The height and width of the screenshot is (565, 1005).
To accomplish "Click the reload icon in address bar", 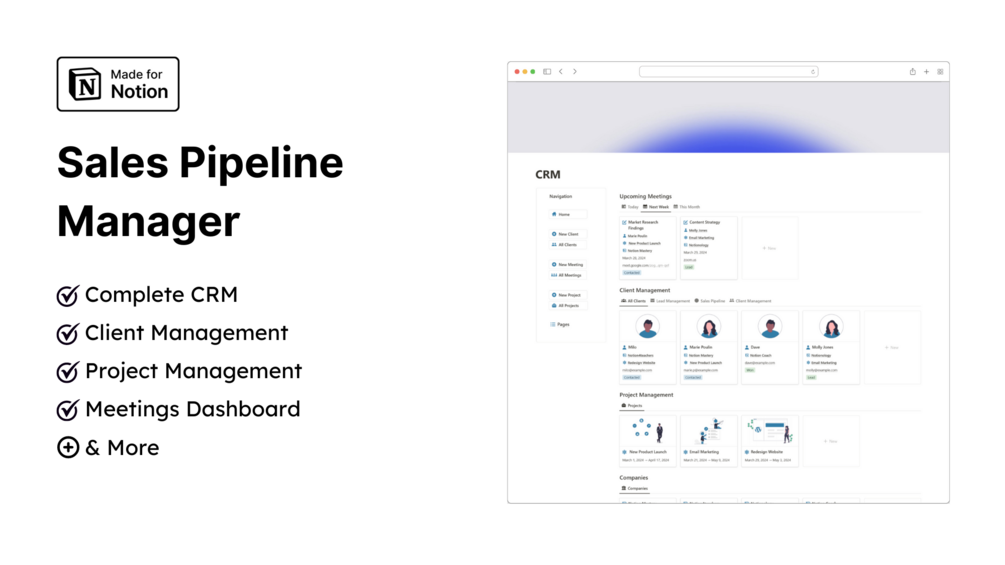I will pyautogui.click(x=813, y=72).
